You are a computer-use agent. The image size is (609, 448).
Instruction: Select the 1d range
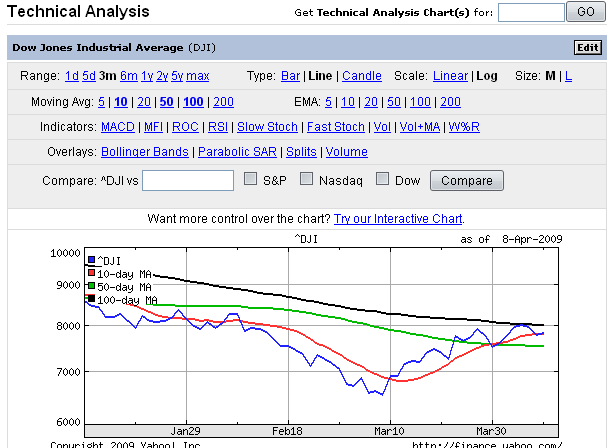(x=72, y=76)
